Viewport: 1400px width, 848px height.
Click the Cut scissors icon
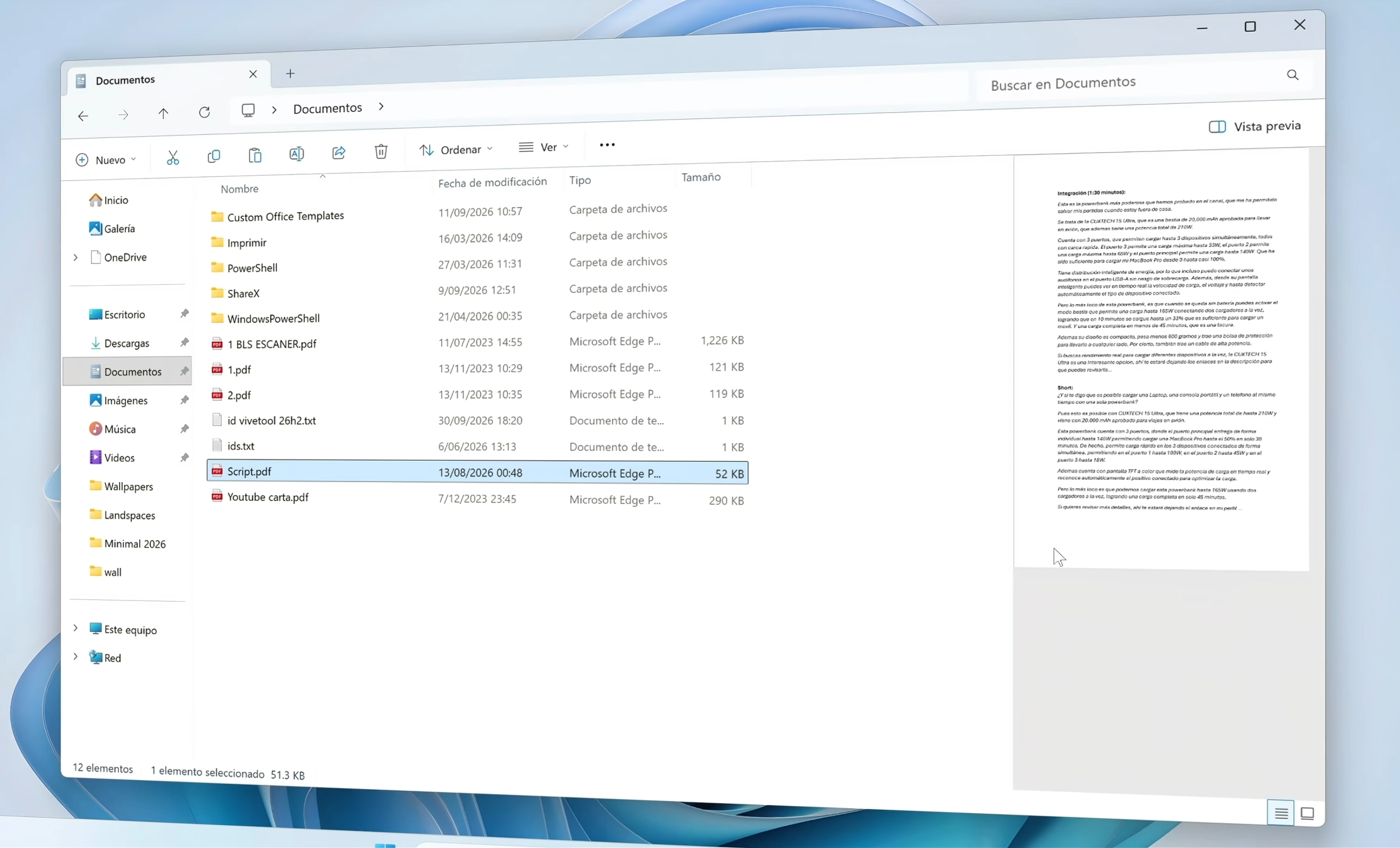[x=173, y=157]
